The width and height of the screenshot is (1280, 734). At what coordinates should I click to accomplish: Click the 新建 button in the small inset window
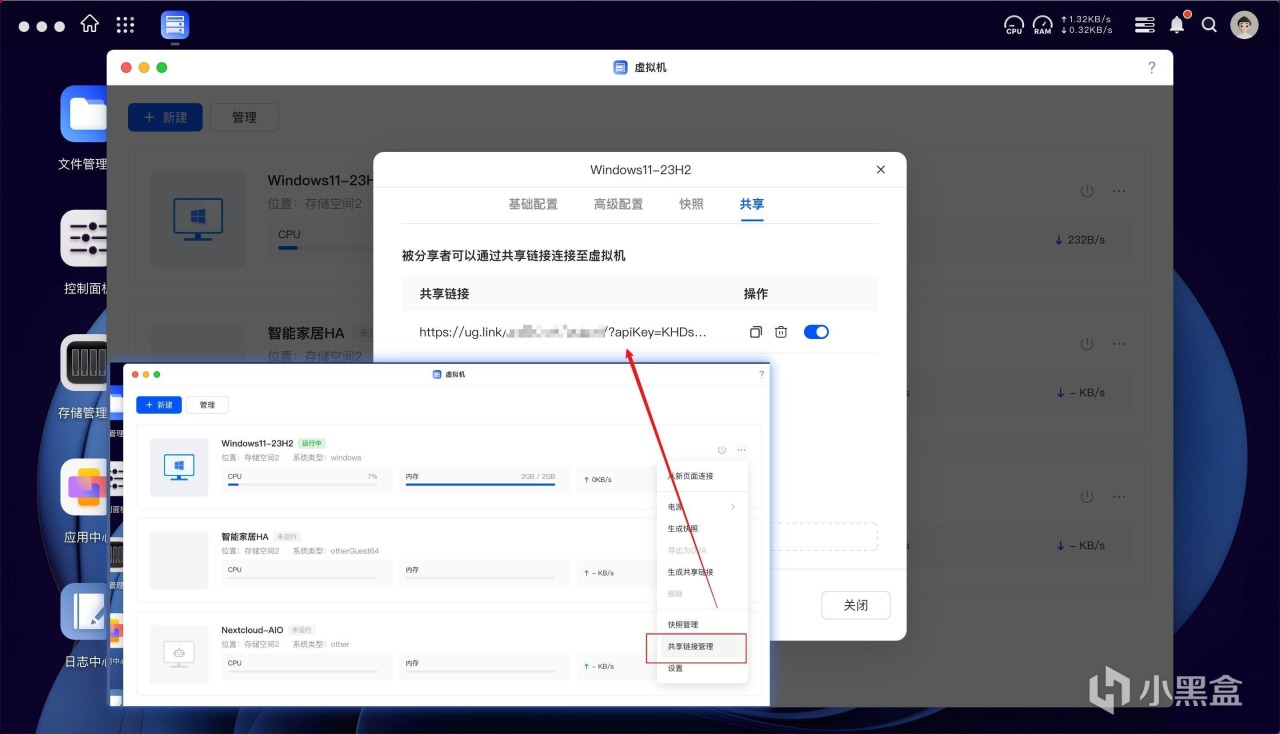click(x=158, y=405)
